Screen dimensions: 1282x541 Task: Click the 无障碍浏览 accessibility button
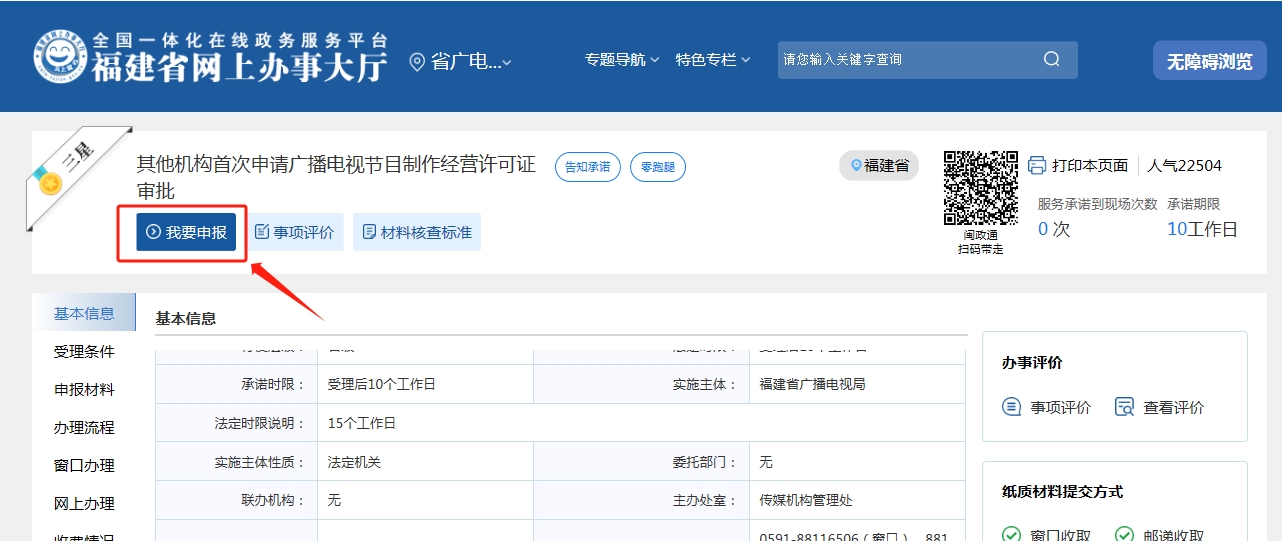tap(1209, 61)
